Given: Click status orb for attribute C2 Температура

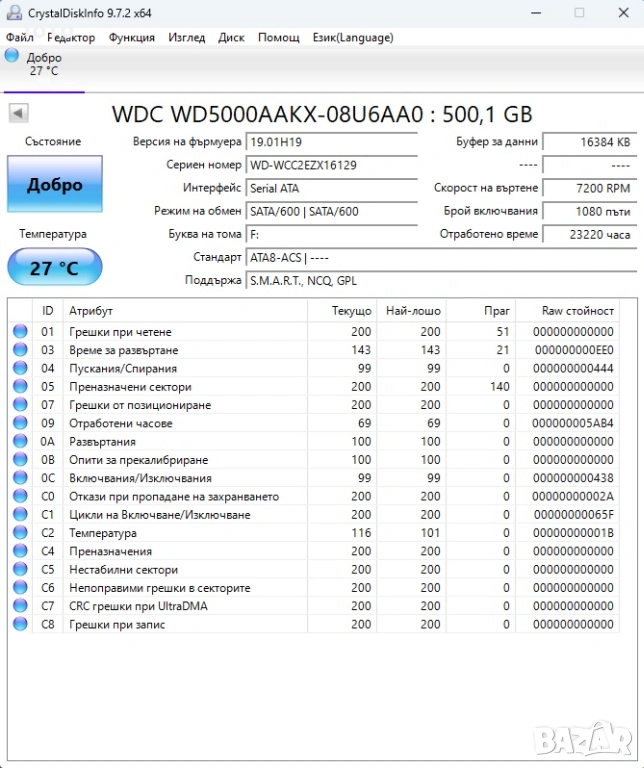Looking at the screenshot, I should click(20, 533).
